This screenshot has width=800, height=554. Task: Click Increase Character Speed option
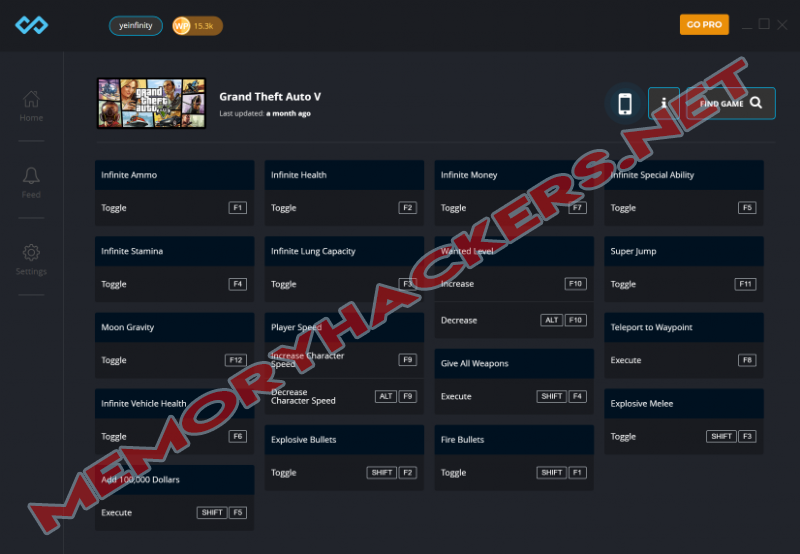tap(344, 360)
